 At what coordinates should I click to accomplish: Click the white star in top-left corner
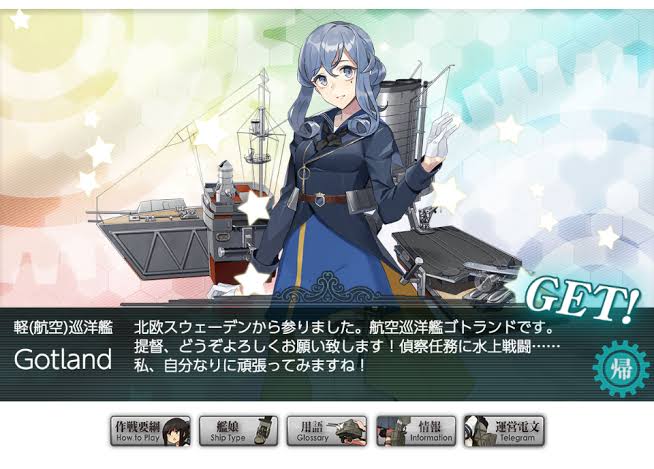(x=20, y=20)
